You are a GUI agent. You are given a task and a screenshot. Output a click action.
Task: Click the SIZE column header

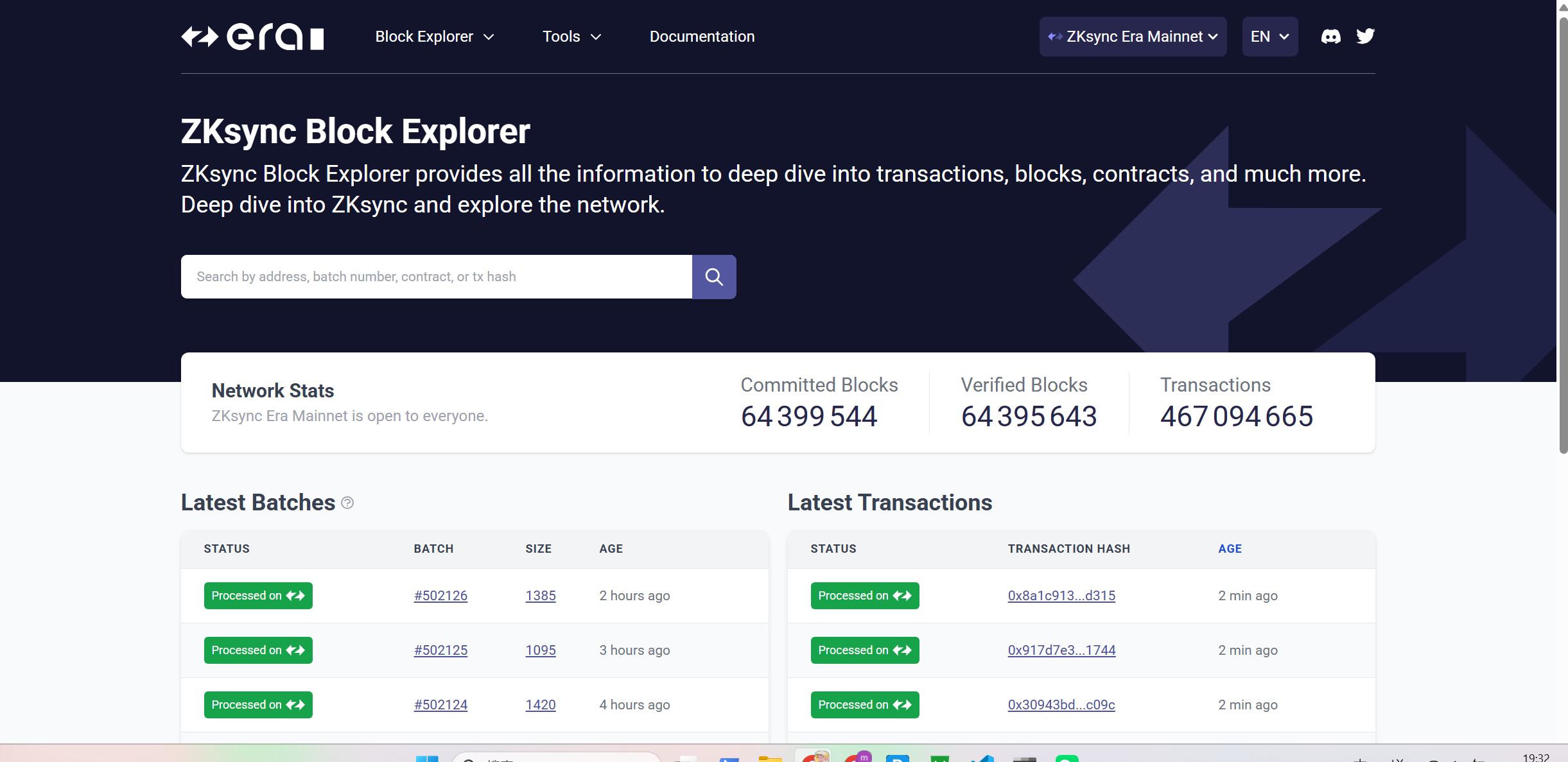[538, 549]
